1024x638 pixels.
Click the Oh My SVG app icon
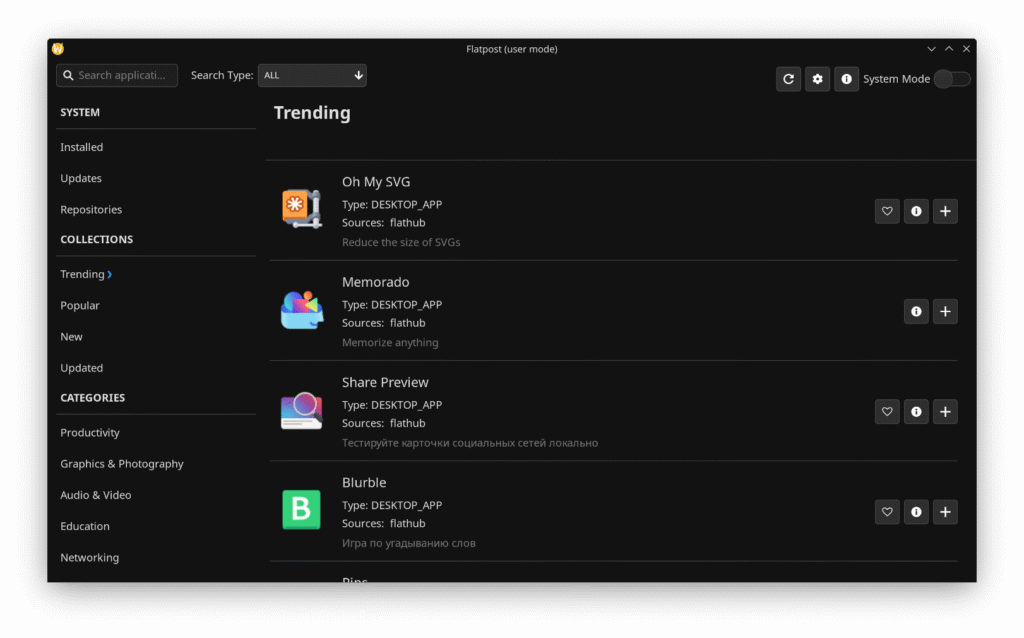tap(301, 209)
